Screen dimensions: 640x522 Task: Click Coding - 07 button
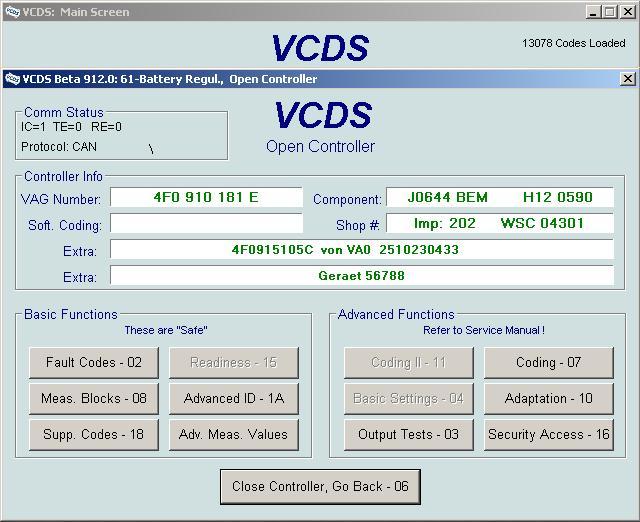[x=548, y=363]
